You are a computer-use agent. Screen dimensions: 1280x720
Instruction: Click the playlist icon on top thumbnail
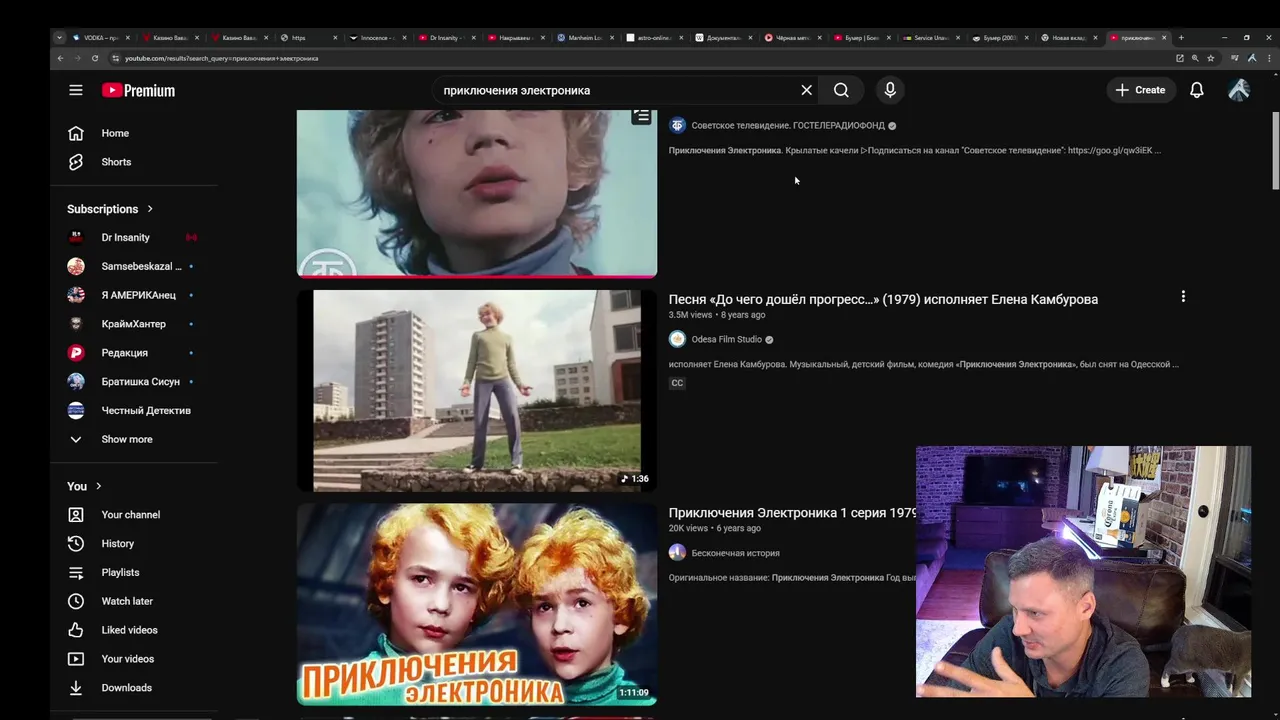(x=641, y=117)
